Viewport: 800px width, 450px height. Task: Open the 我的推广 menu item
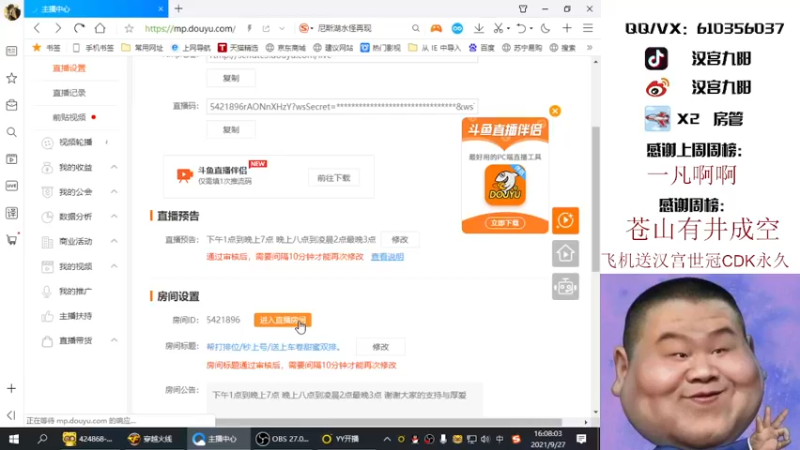(76, 291)
